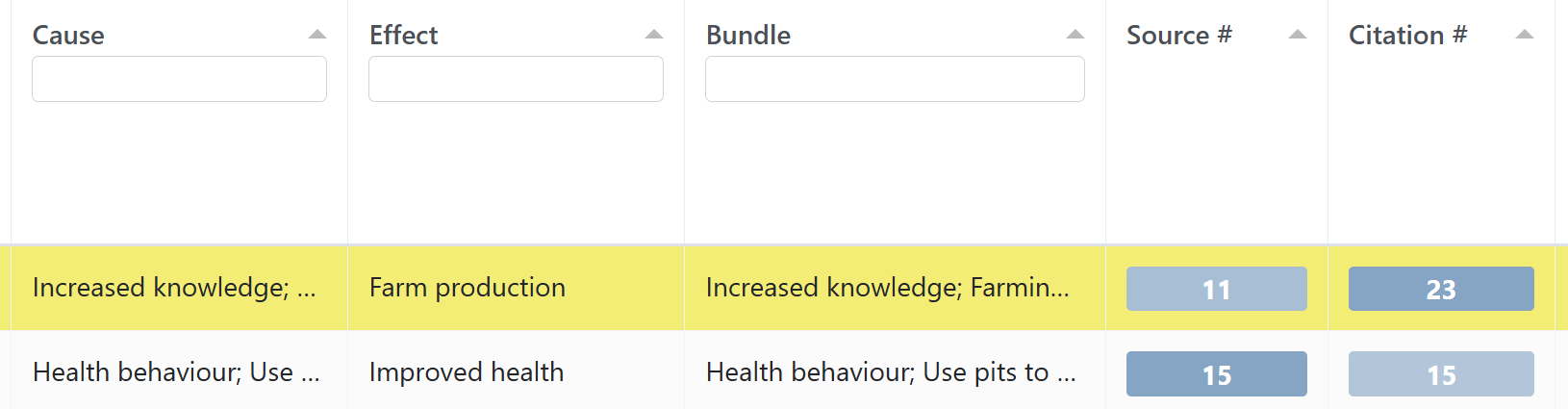
Task: Click the Citation # badge showing 15
Action: tap(1440, 373)
